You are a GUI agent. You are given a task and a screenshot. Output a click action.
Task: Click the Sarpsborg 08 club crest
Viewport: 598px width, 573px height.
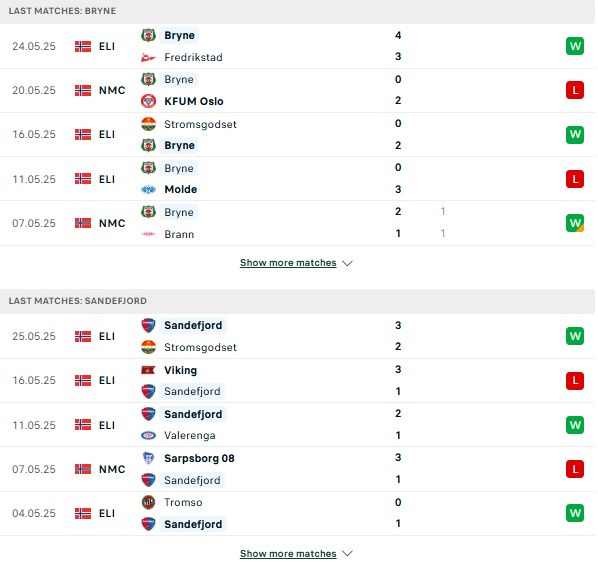click(x=148, y=458)
